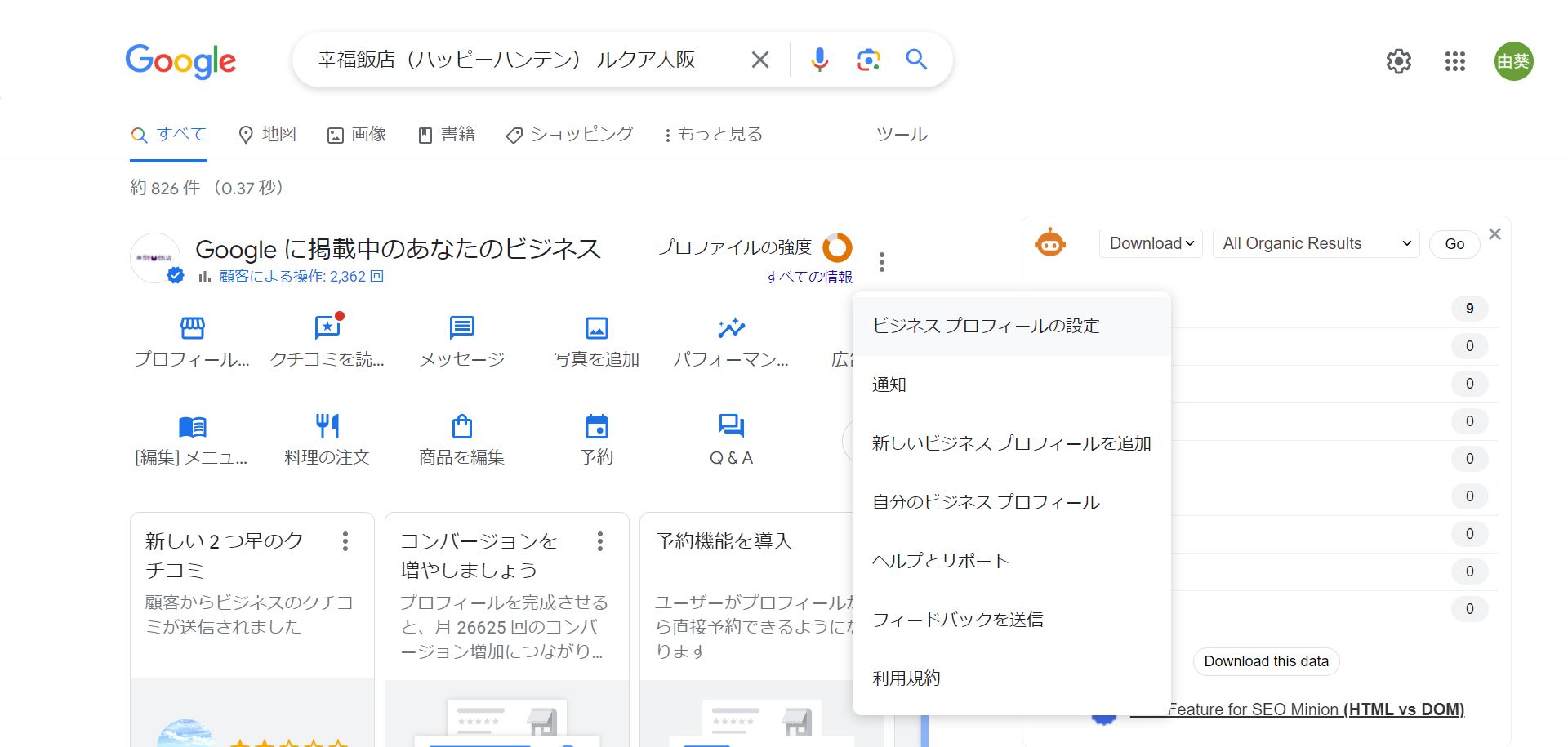This screenshot has height=747, width=1568.
Task: Switch to the ショッピング tab
Action: click(570, 135)
